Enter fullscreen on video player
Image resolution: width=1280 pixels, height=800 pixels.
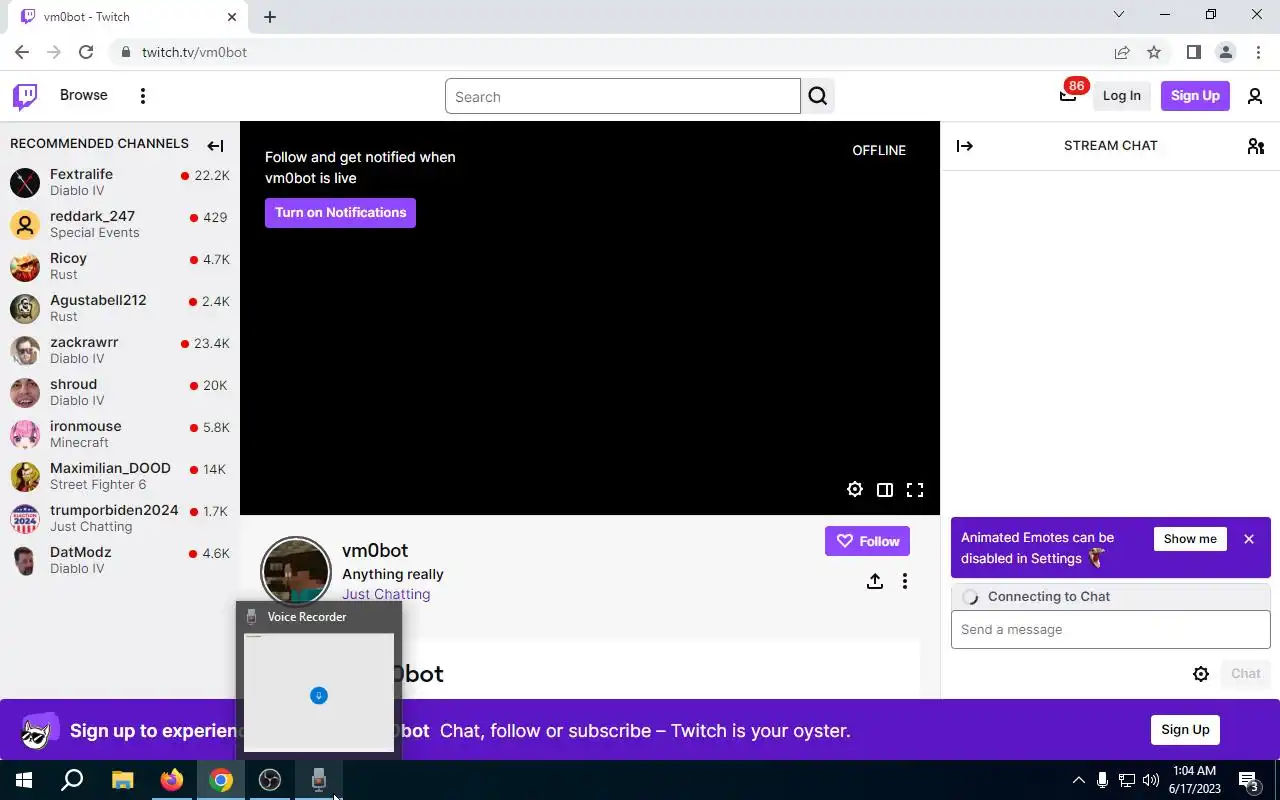click(915, 490)
